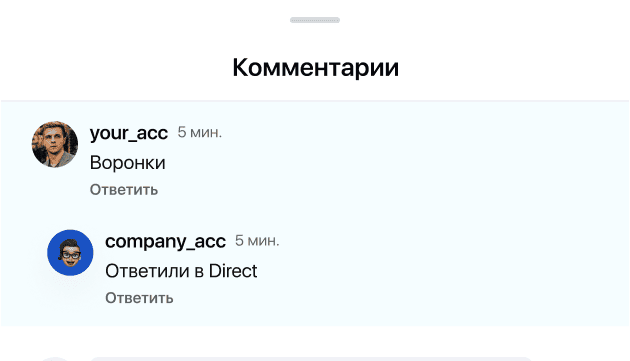Viewport: 630px width, 361px height.
Task: Reply to the Ответили в Direct comment
Action: (139, 298)
